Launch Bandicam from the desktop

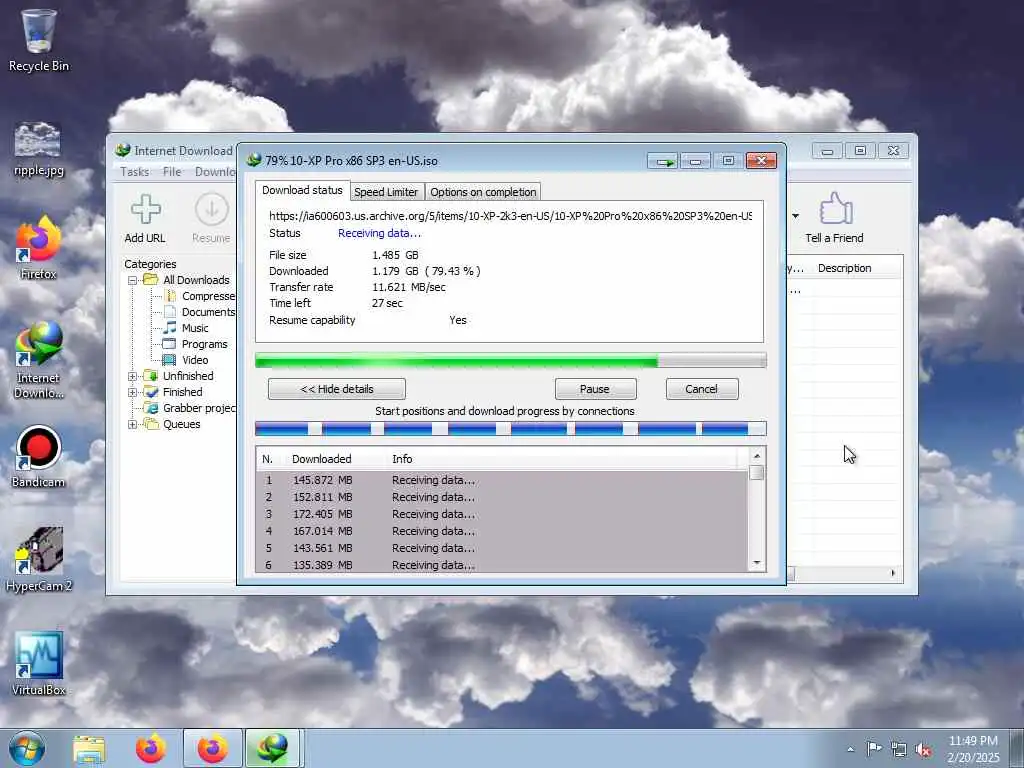pos(38,456)
